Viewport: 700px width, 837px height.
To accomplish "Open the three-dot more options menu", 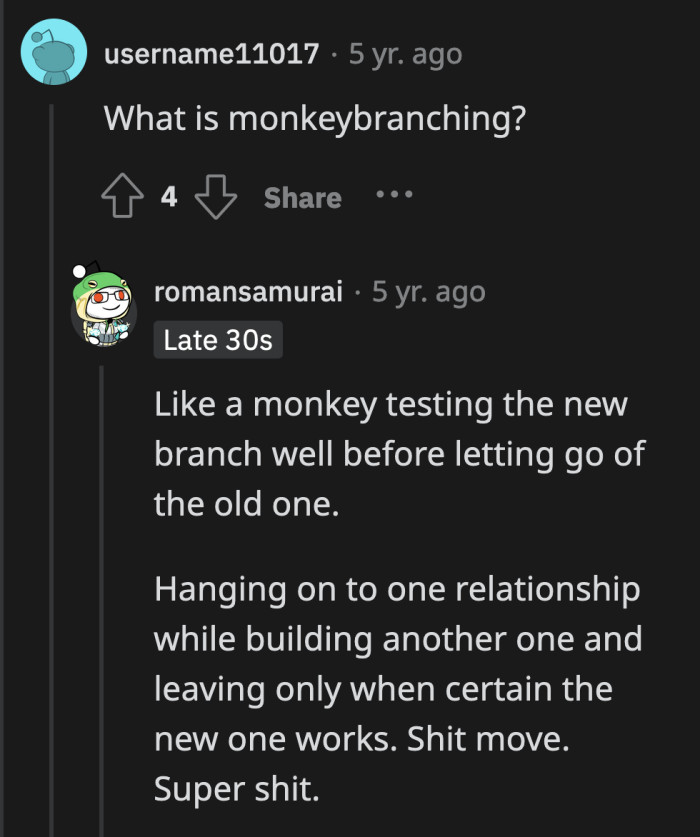I will click(x=394, y=196).
